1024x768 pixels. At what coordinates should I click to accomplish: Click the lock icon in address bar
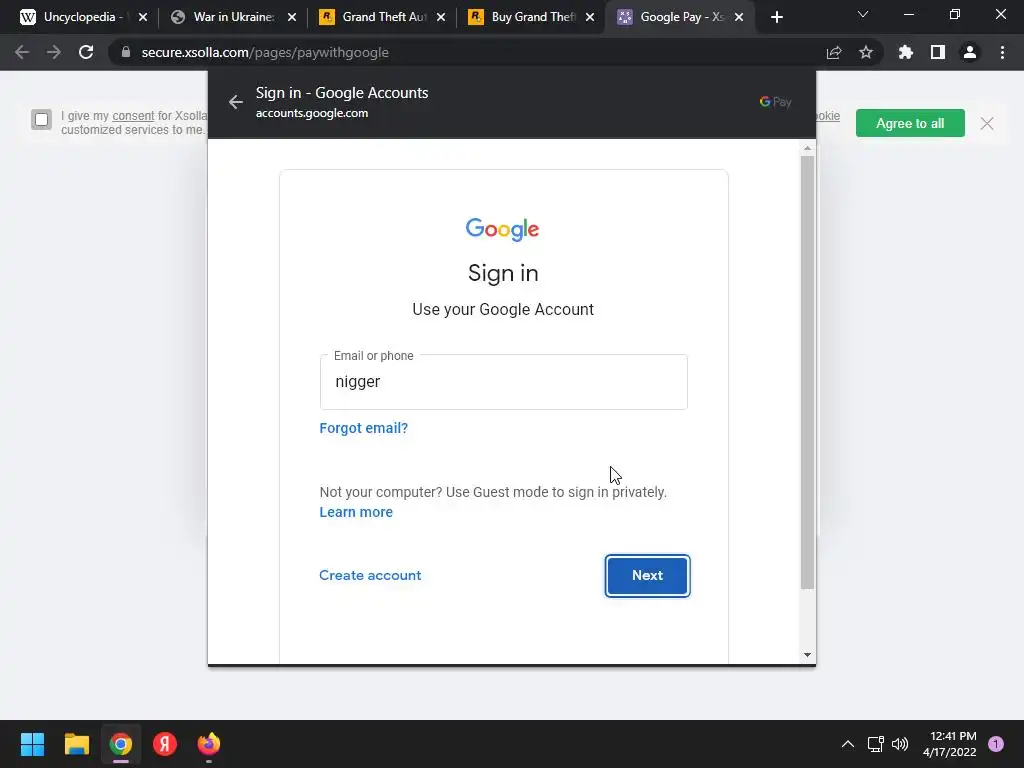(x=125, y=52)
